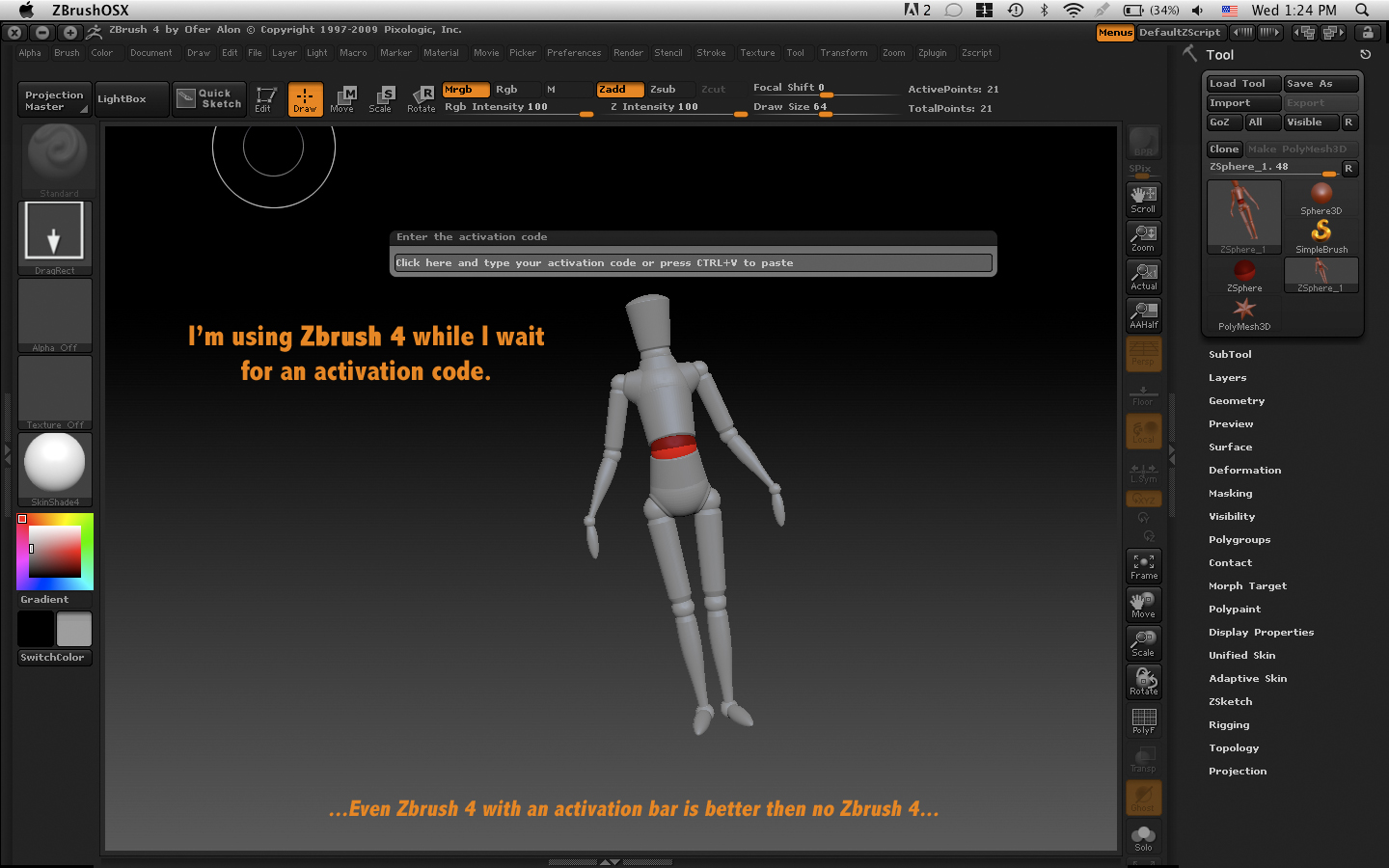1389x868 pixels.
Task: Pick a color in the color picker
Action: click(x=54, y=552)
